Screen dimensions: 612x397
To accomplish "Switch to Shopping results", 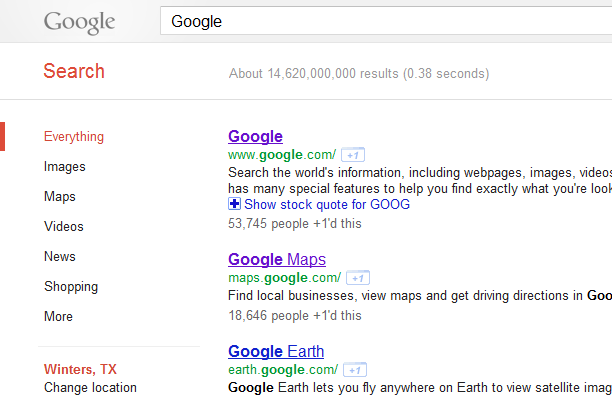I will click(71, 287).
